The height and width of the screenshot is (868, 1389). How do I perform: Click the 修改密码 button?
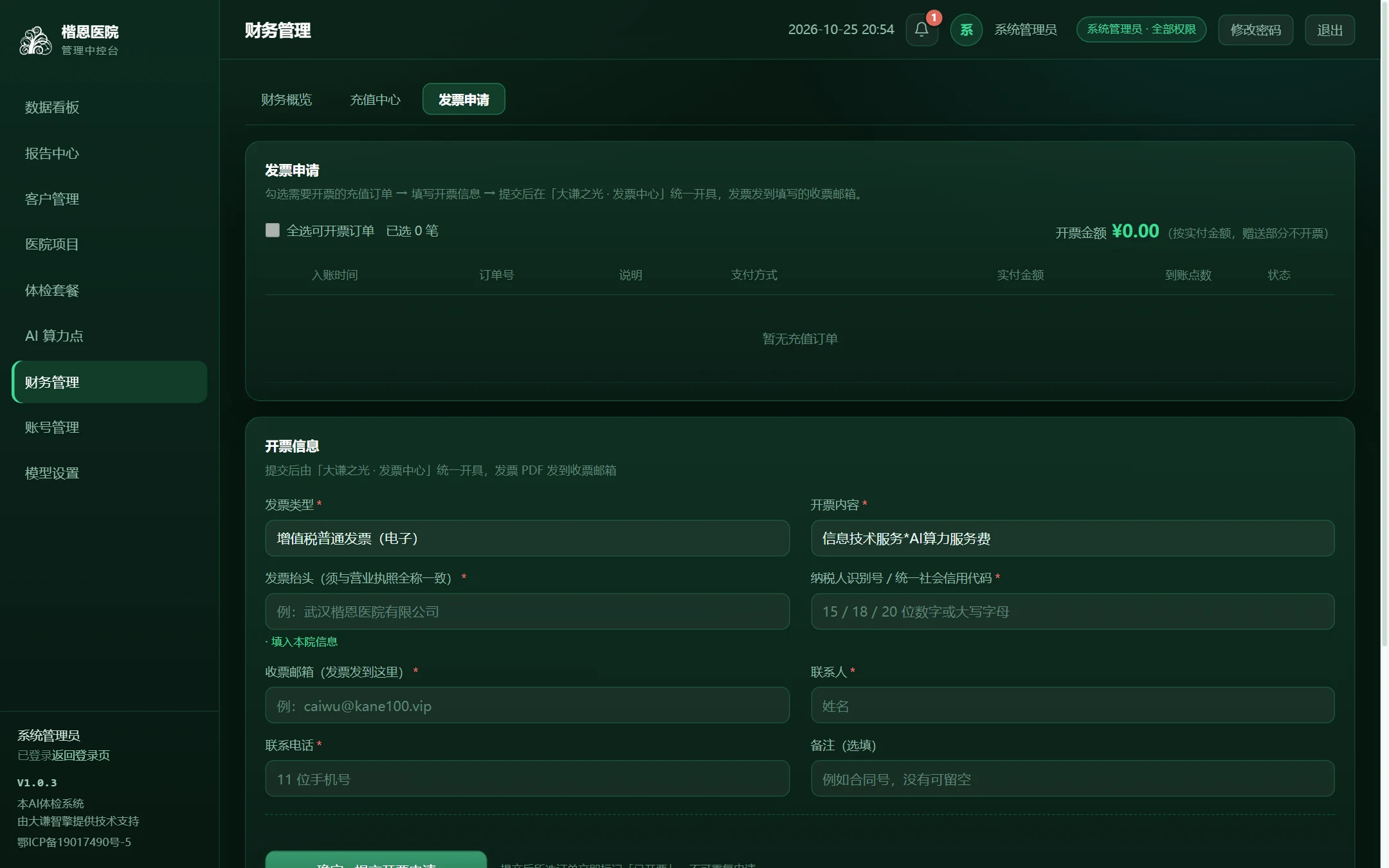click(x=1255, y=30)
